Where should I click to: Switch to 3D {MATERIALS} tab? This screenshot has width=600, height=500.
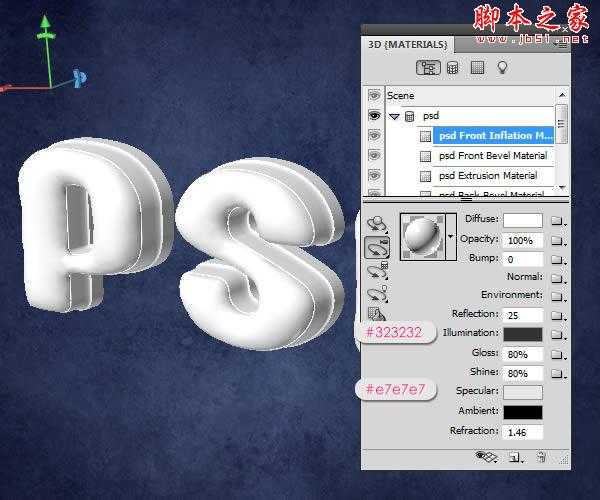tap(407, 45)
